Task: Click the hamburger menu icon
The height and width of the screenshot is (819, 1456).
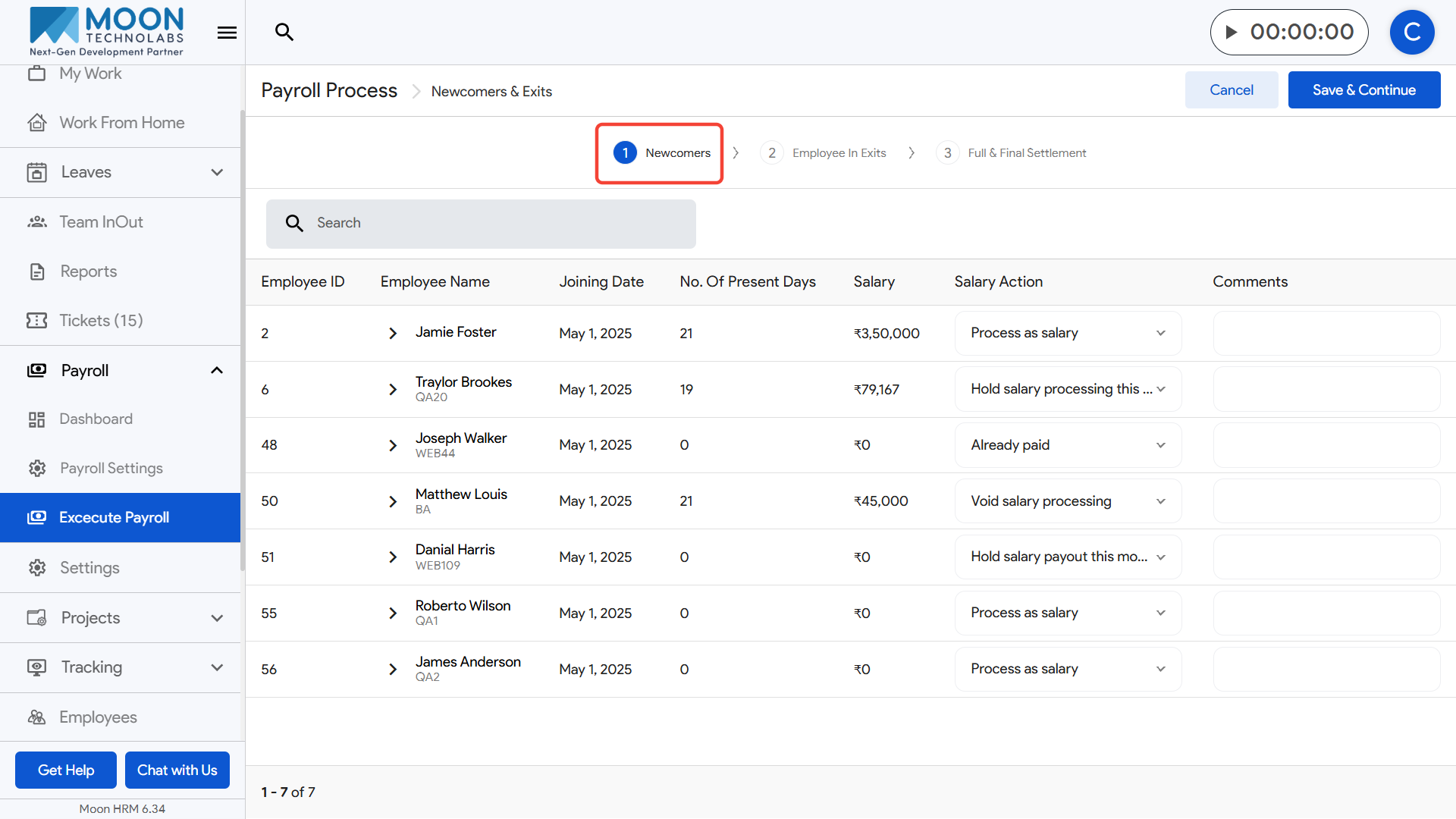Action: point(227,33)
